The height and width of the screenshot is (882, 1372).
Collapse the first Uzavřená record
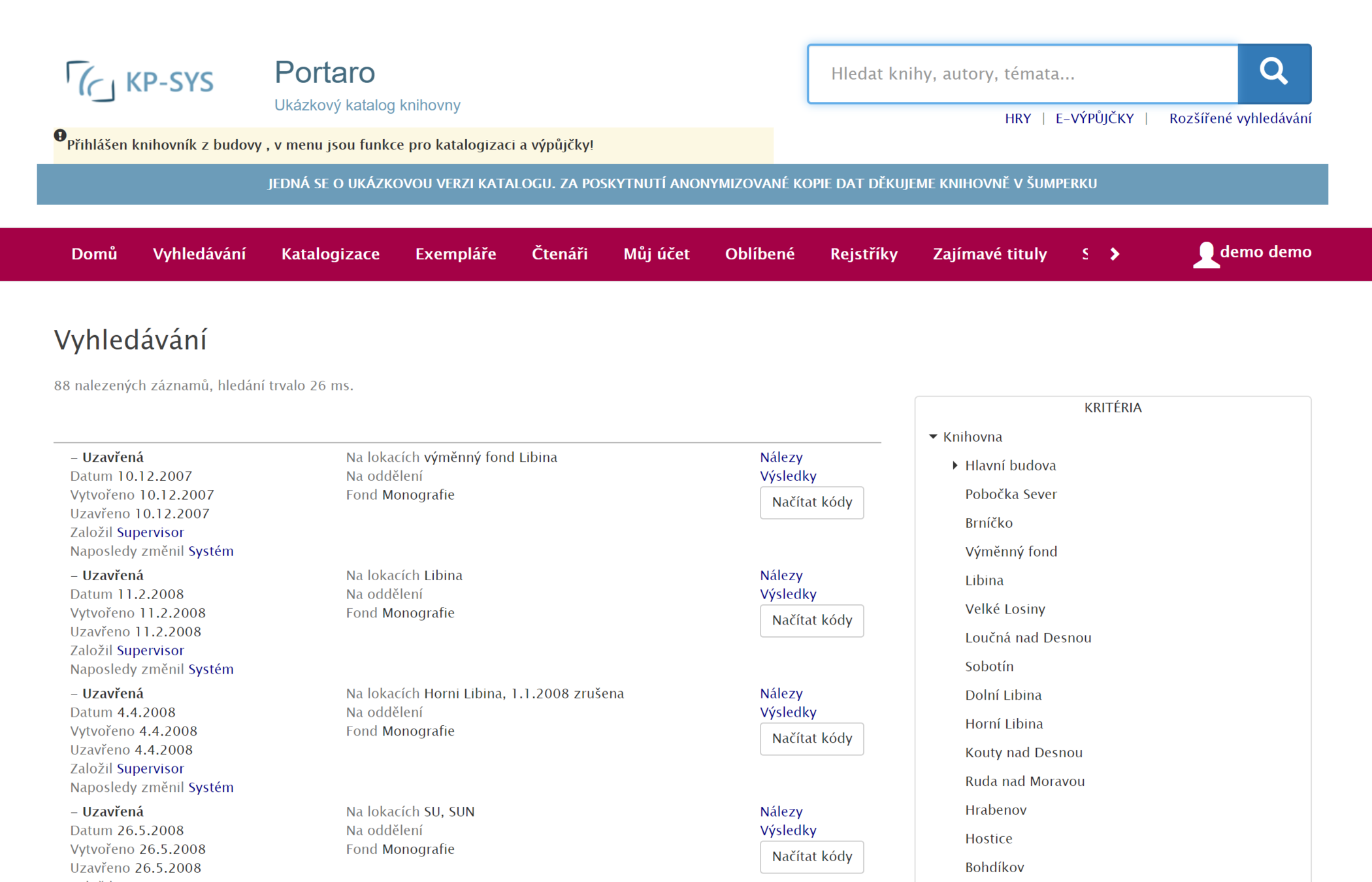pyautogui.click(x=74, y=457)
